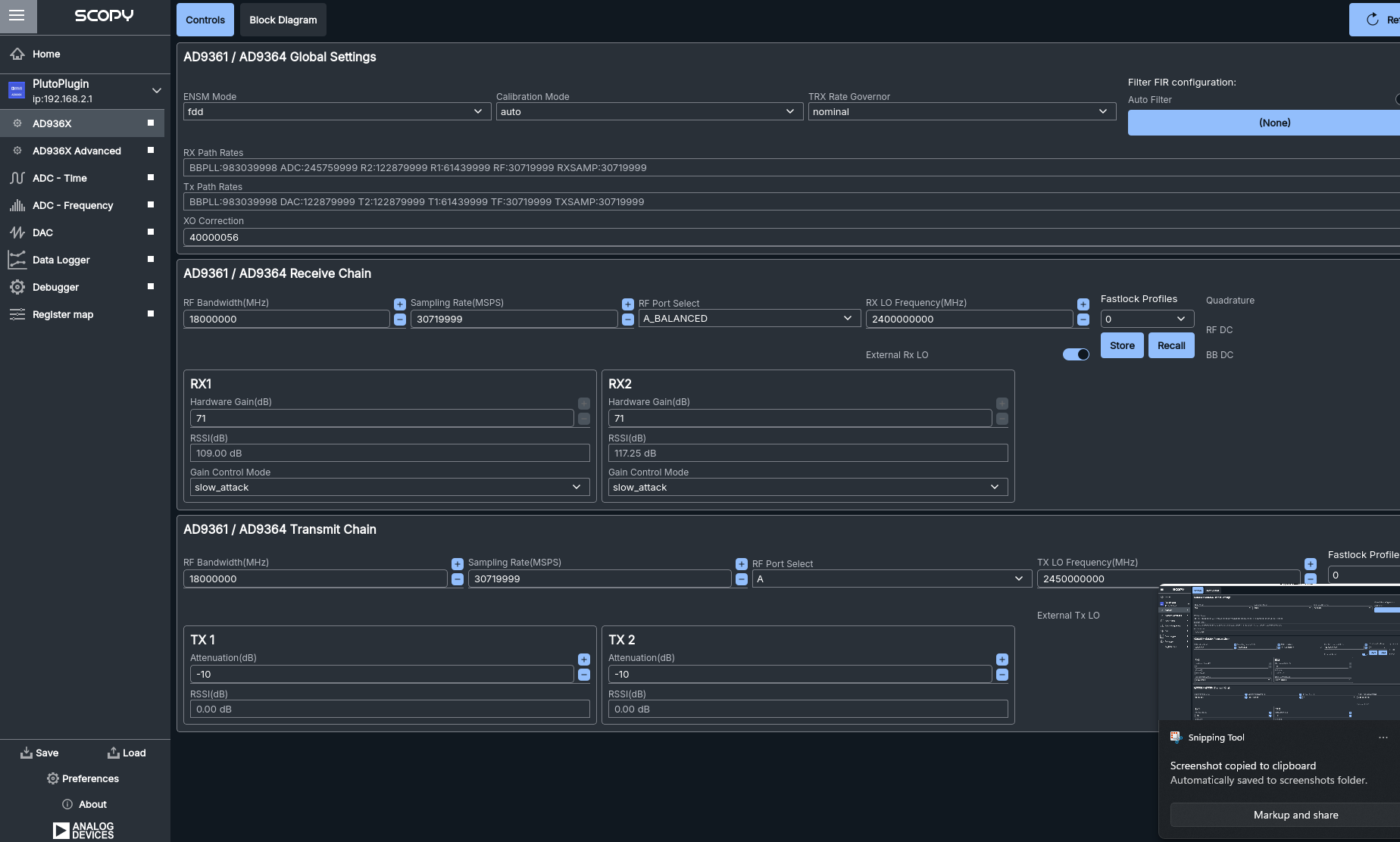Increase TX 1 Attenuation with plus
1400x842 pixels.
tap(584, 660)
